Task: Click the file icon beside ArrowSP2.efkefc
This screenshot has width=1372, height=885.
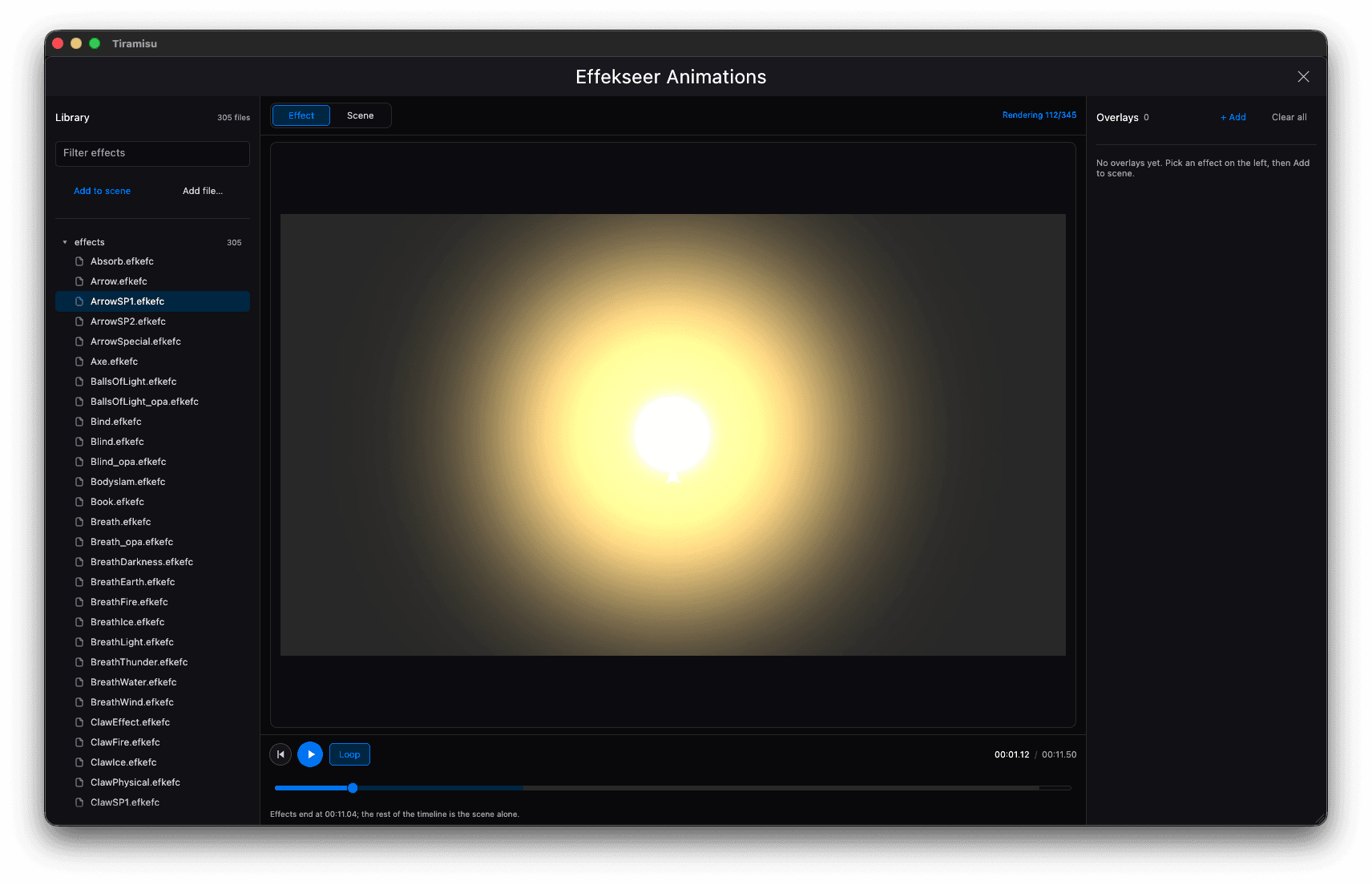Action: pyautogui.click(x=79, y=321)
